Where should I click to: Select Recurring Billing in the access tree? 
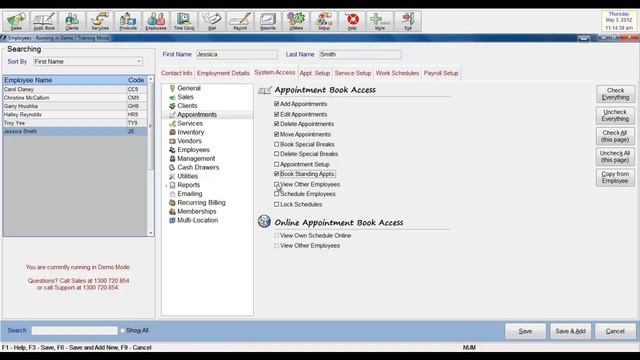click(201, 202)
